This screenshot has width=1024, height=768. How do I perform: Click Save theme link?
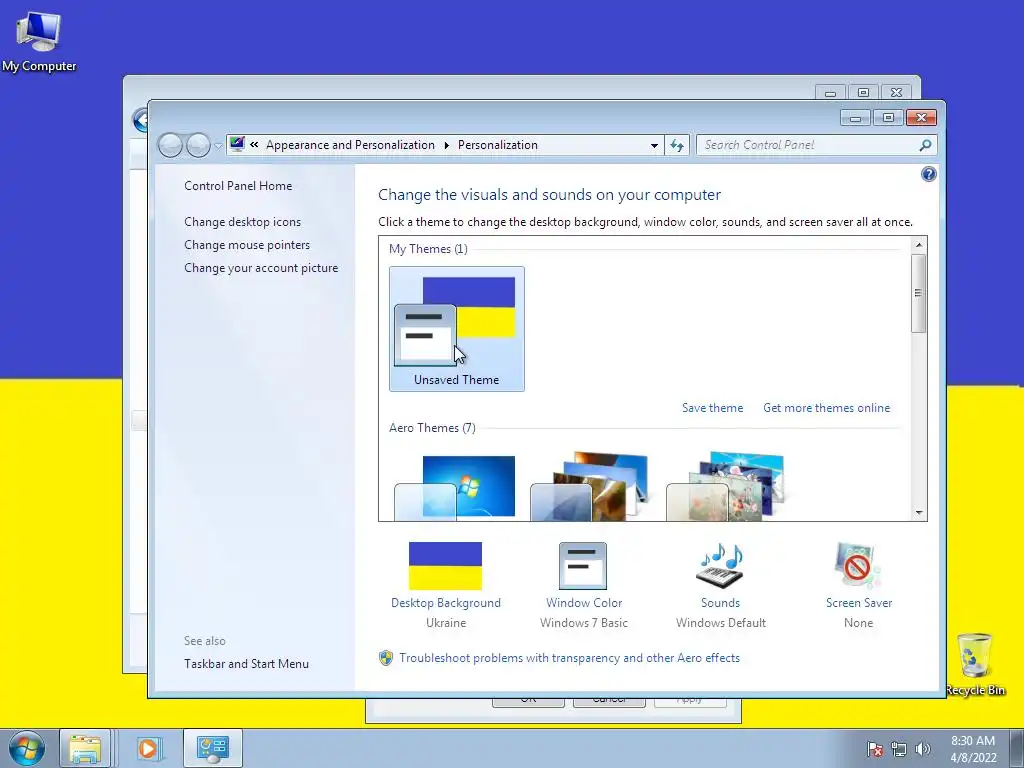(x=712, y=408)
